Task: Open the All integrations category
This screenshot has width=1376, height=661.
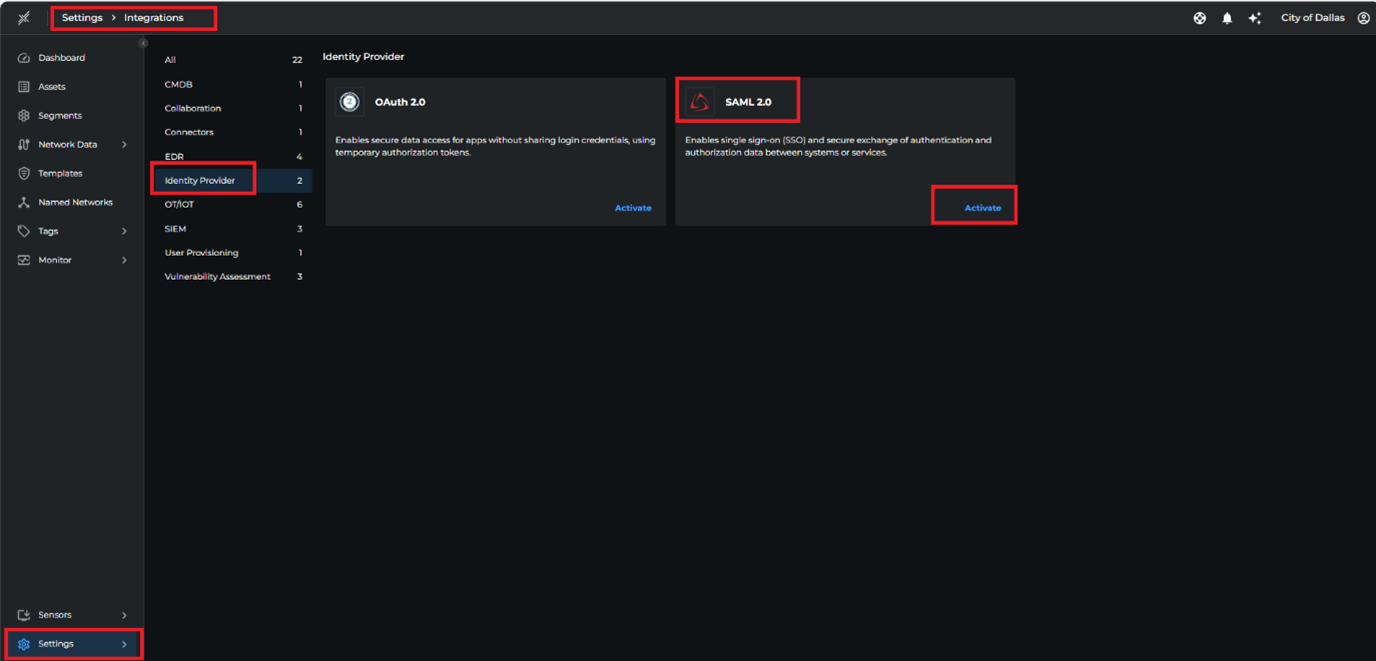Action: click(170, 60)
